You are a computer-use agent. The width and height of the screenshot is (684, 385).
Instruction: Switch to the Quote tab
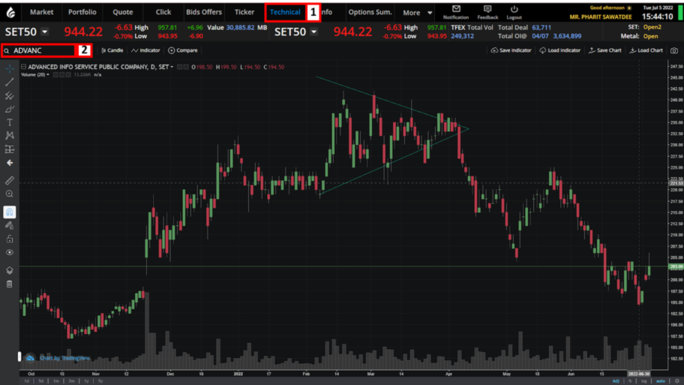(x=123, y=12)
